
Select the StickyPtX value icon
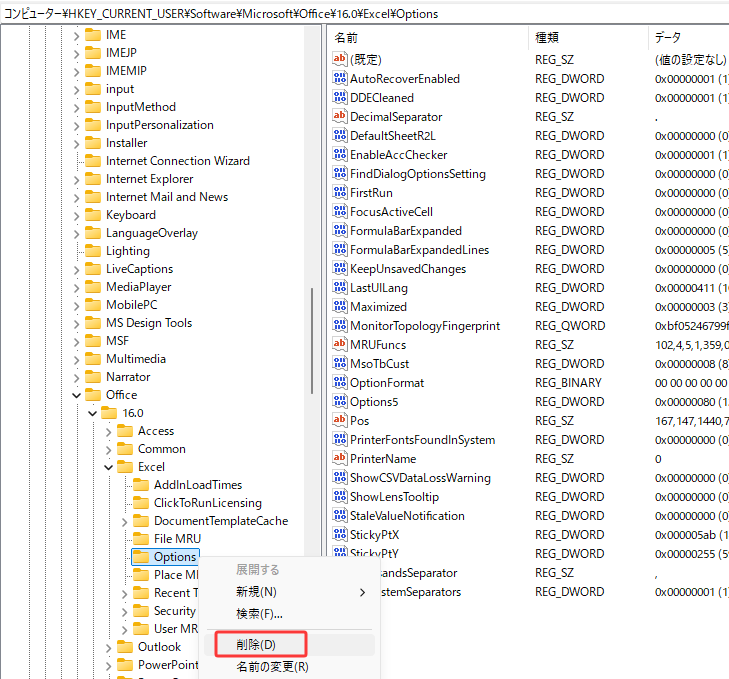tap(340, 534)
